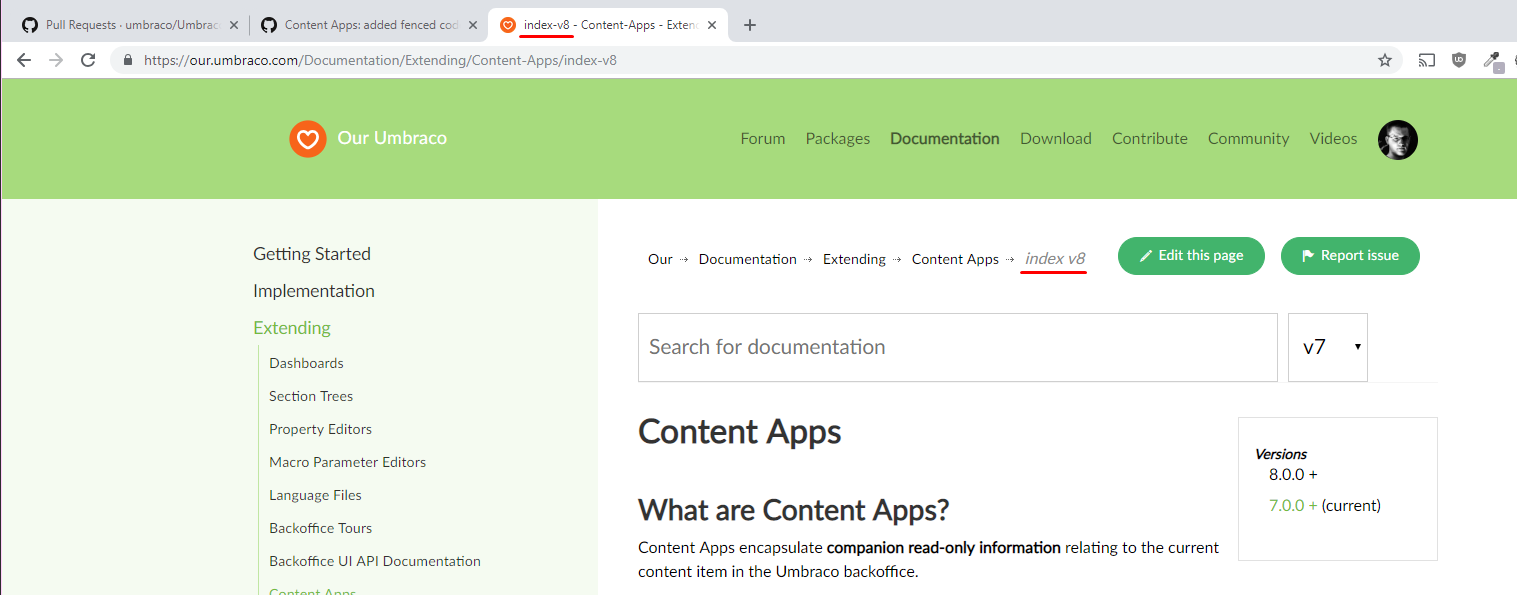Open the Documentation item in the navigation
The height and width of the screenshot is (595, 1517).
pos(944,138)
